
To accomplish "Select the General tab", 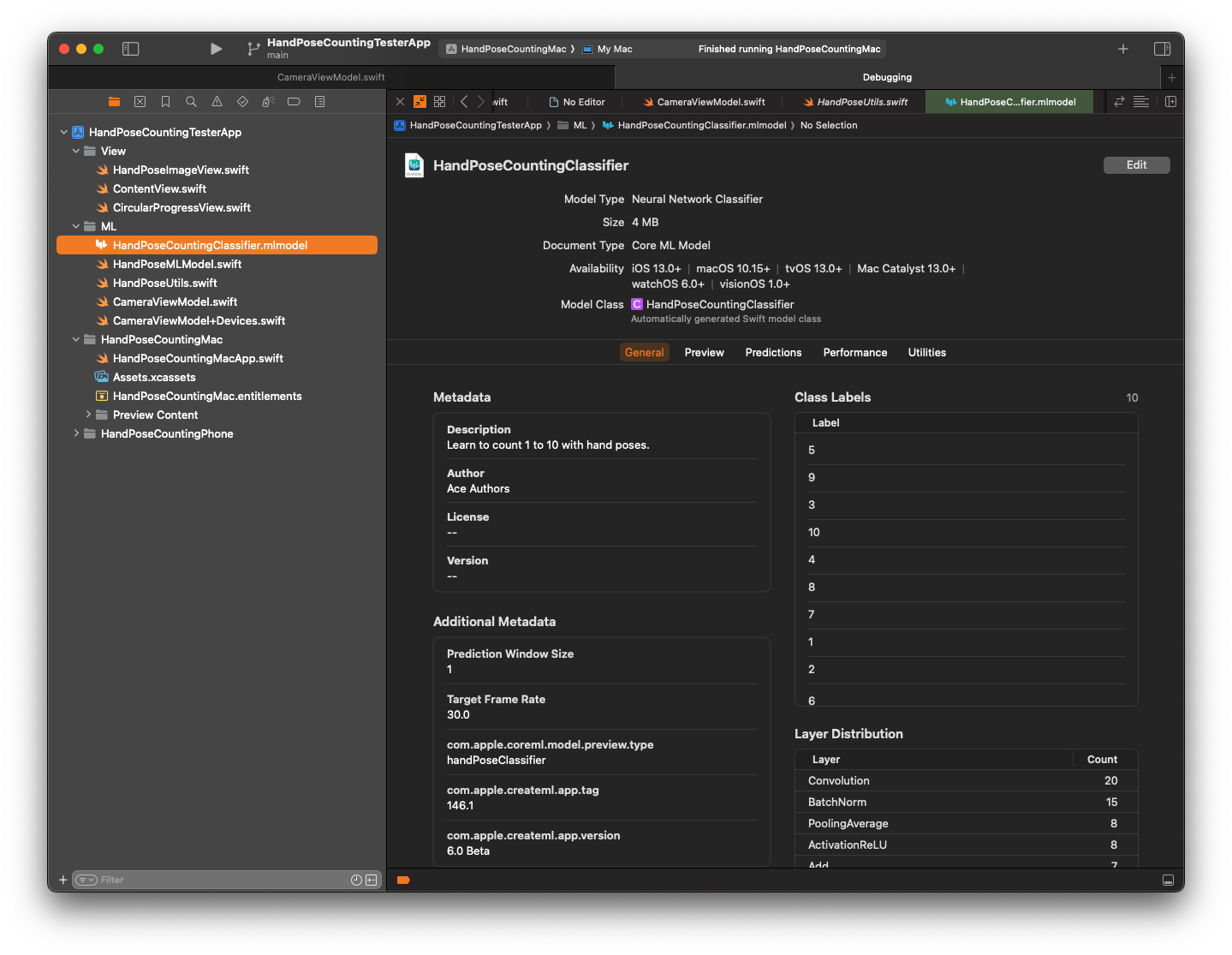I will (x=644, y=352).
